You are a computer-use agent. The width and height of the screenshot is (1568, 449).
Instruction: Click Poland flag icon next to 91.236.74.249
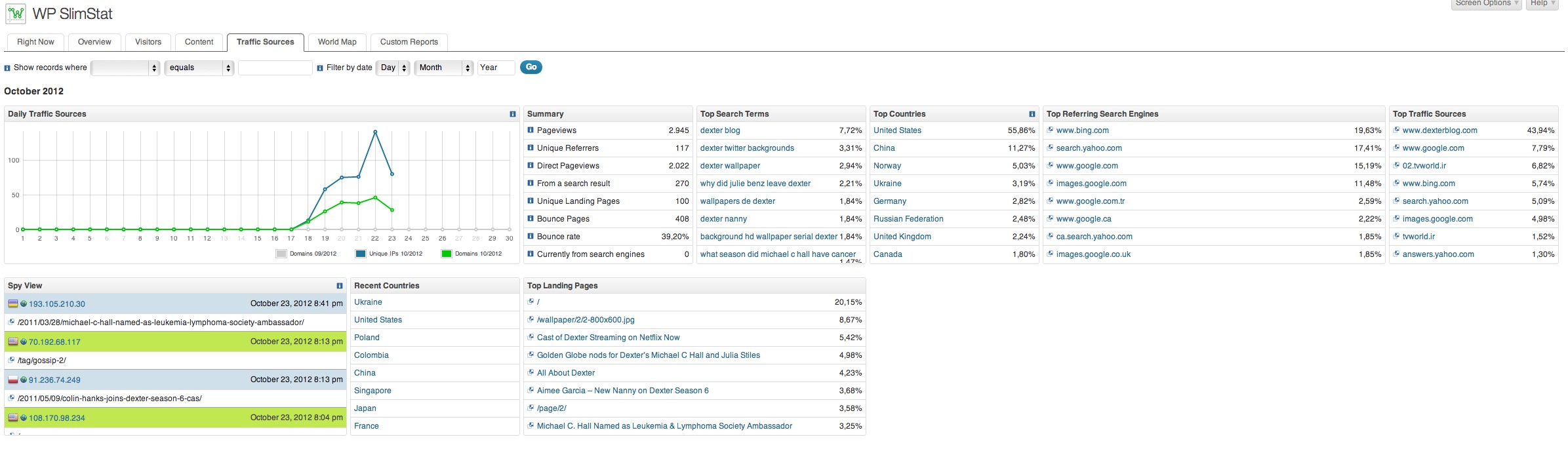click(x=13, y=380)
